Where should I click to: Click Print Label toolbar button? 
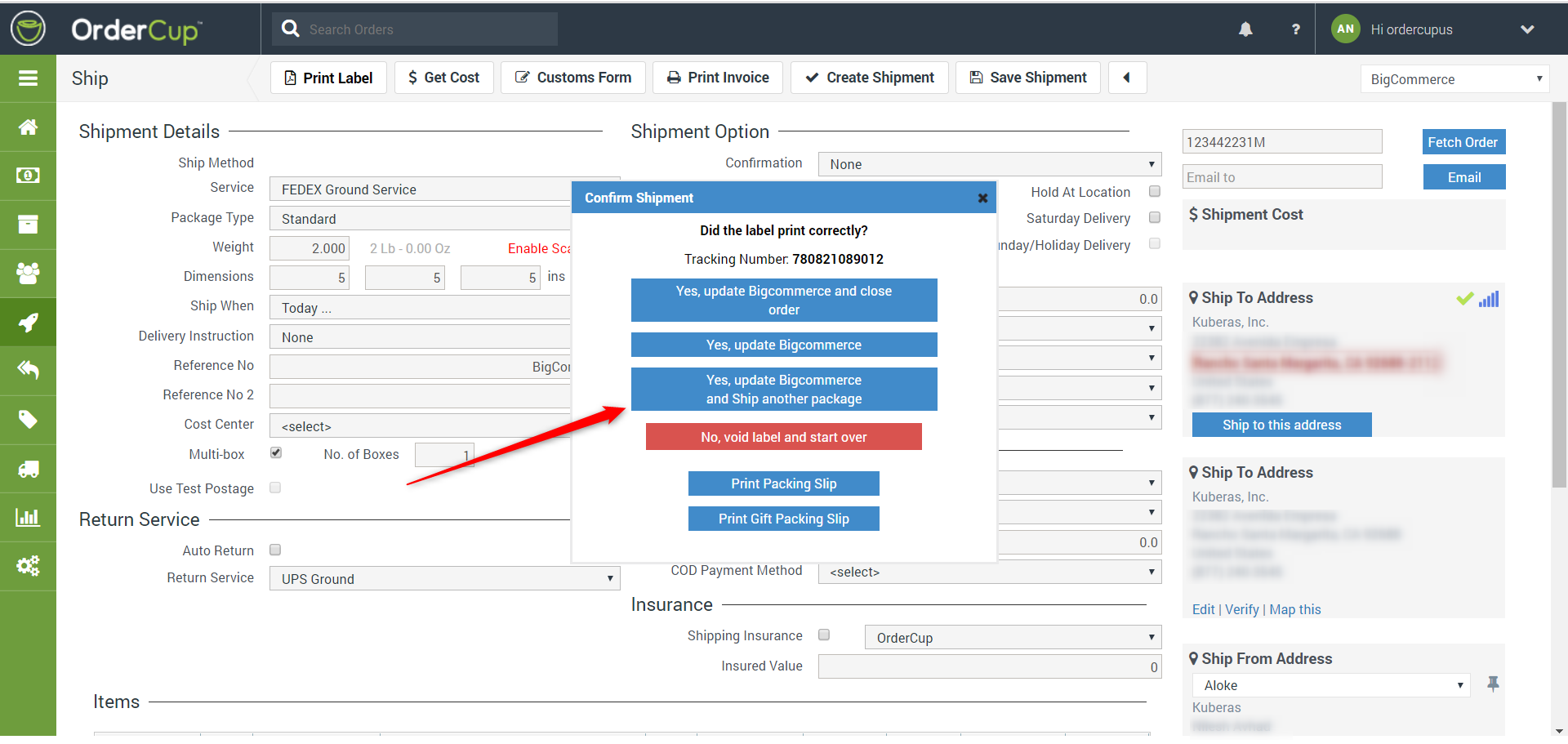click(328, 78)
